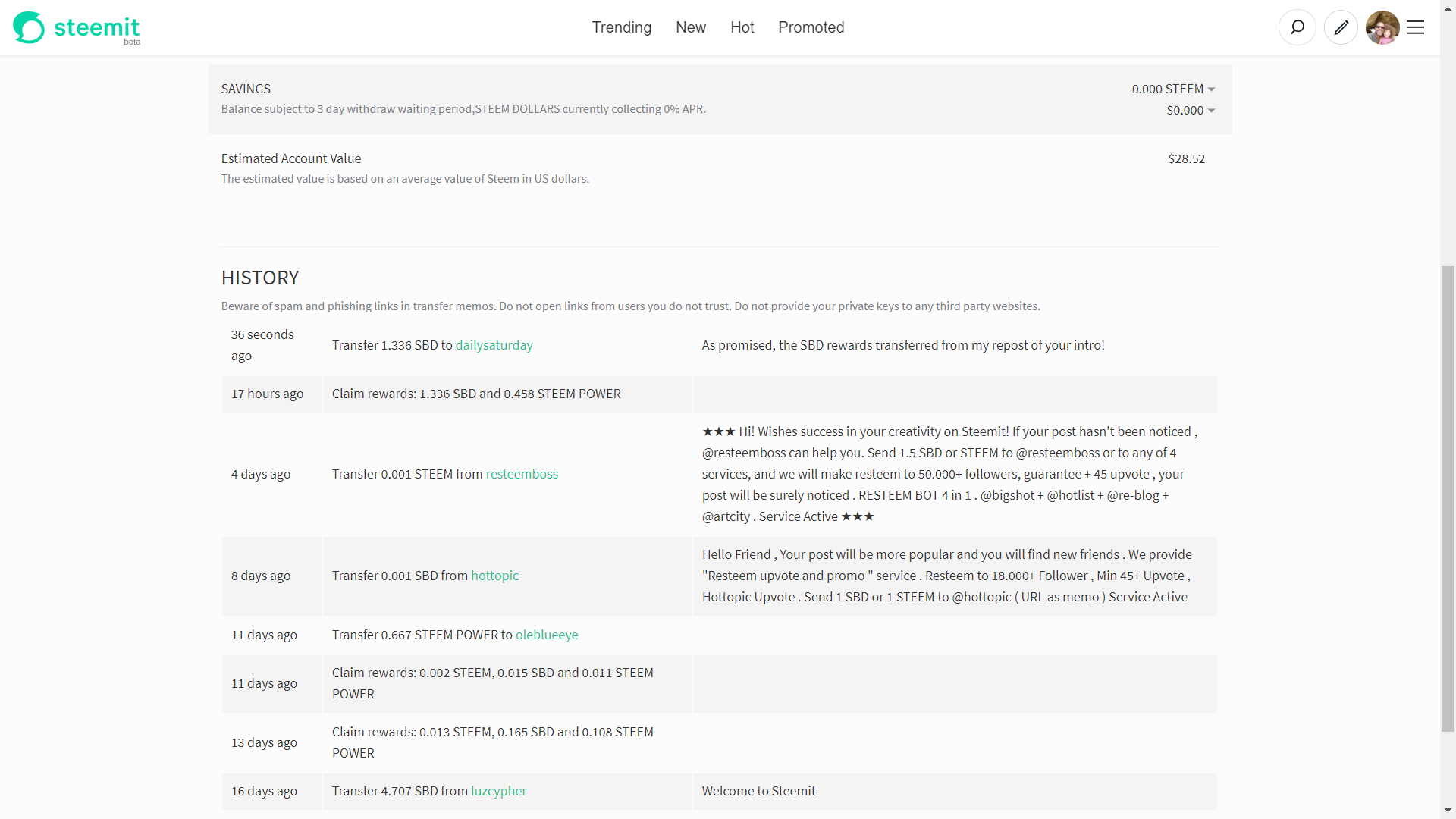The width and height of the screenshot is (1456, 819).
Task: Open dailysaturday user link
Action: (494, 345)
